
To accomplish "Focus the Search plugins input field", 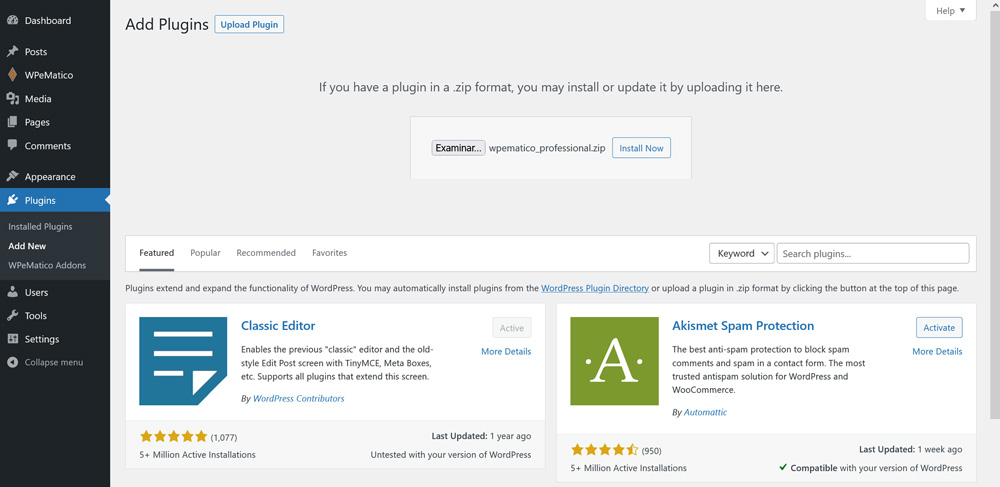I will click(x=873, y=253).
